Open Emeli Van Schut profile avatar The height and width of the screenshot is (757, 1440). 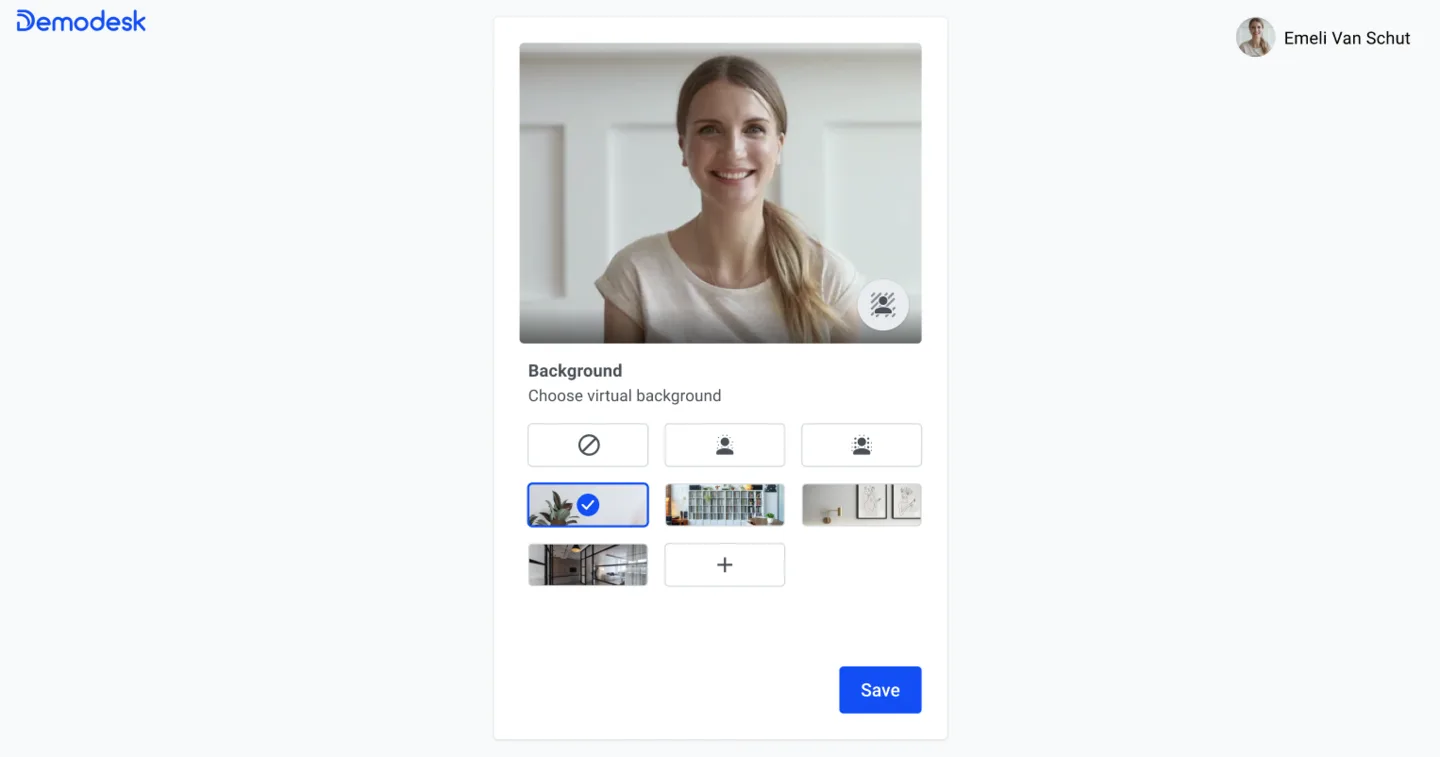tap(1255, 37)
